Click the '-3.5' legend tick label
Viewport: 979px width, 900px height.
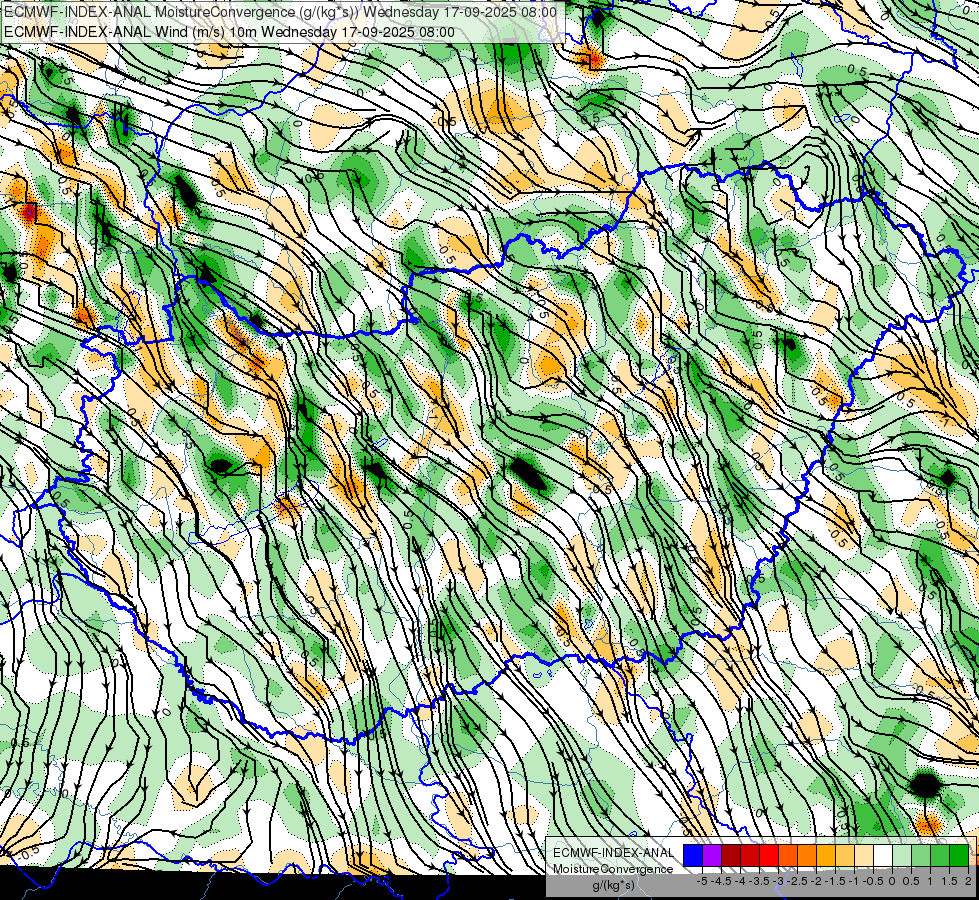759,881
